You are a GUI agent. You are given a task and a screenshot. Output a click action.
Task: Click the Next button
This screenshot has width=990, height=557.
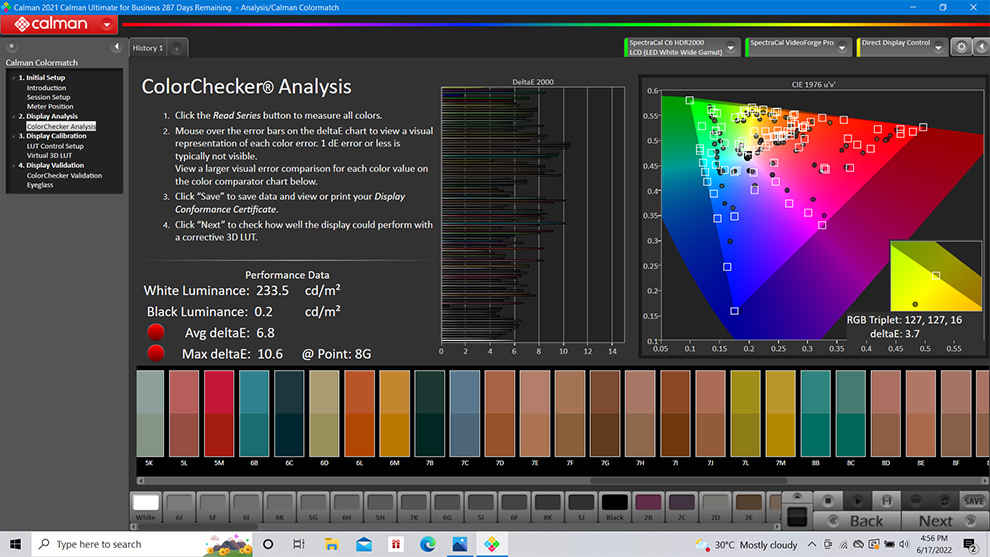coord(945,521)
